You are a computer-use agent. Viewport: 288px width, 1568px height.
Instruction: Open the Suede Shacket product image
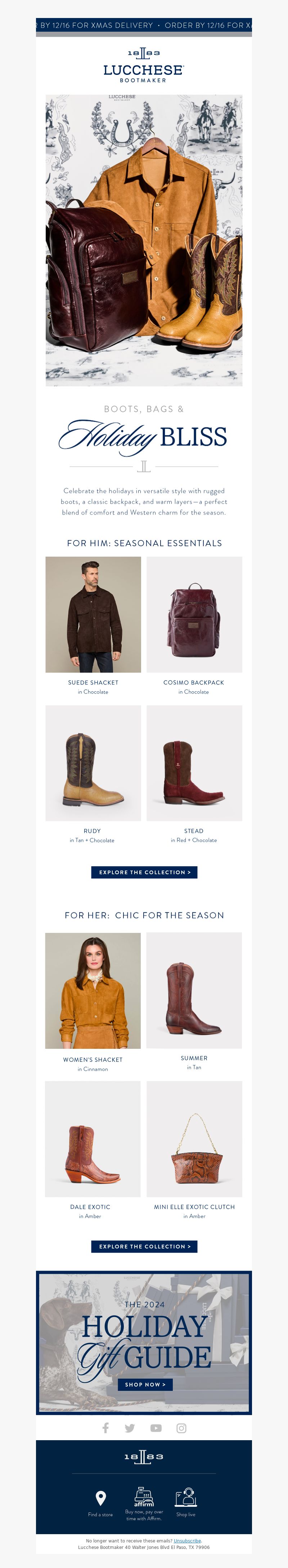point(93,614)
